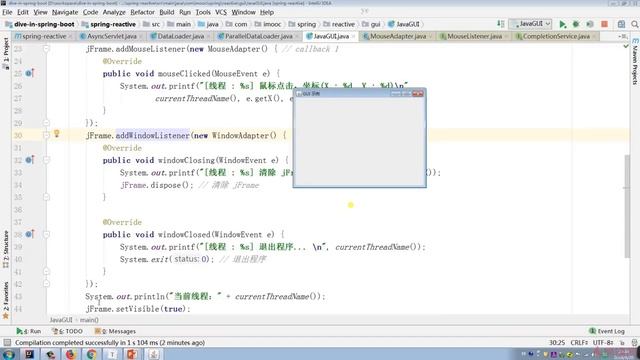Select the IntelliJ IDEA taskbar icon
Image resolution: width=640 pixels, height=360 pixels.
coord(29,354)
